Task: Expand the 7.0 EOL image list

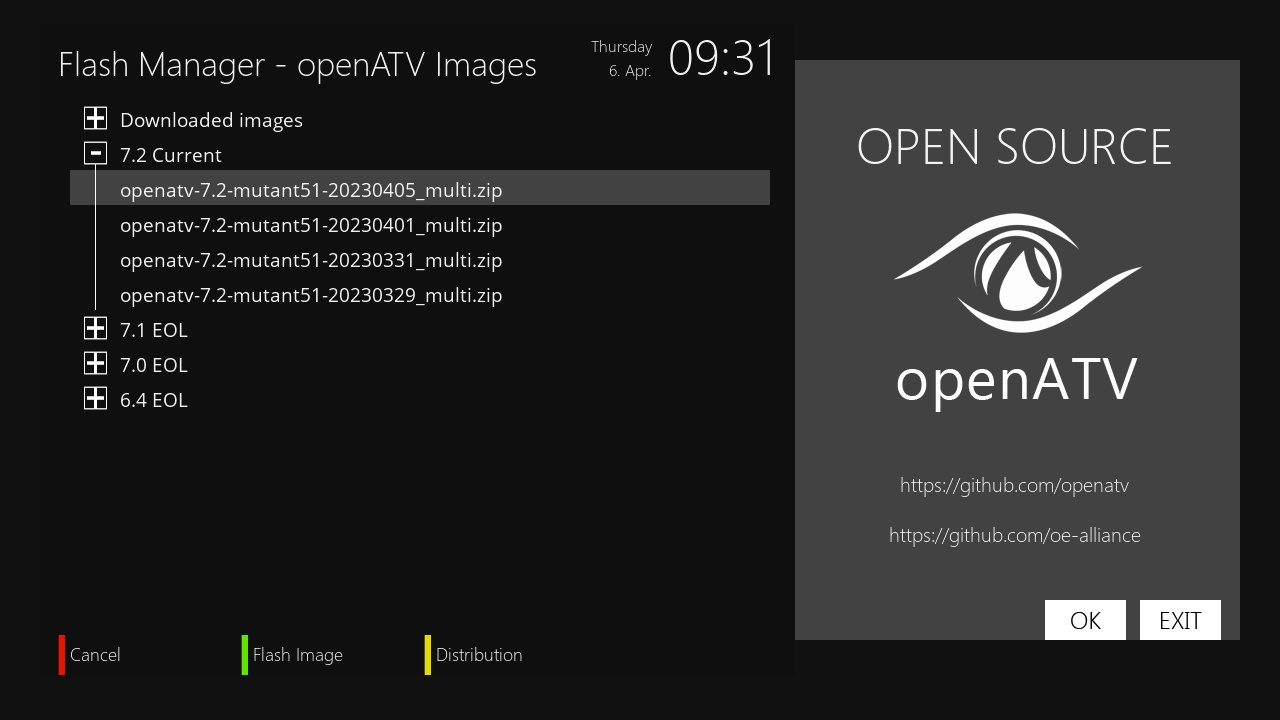Action: click(x=95, y=362)
